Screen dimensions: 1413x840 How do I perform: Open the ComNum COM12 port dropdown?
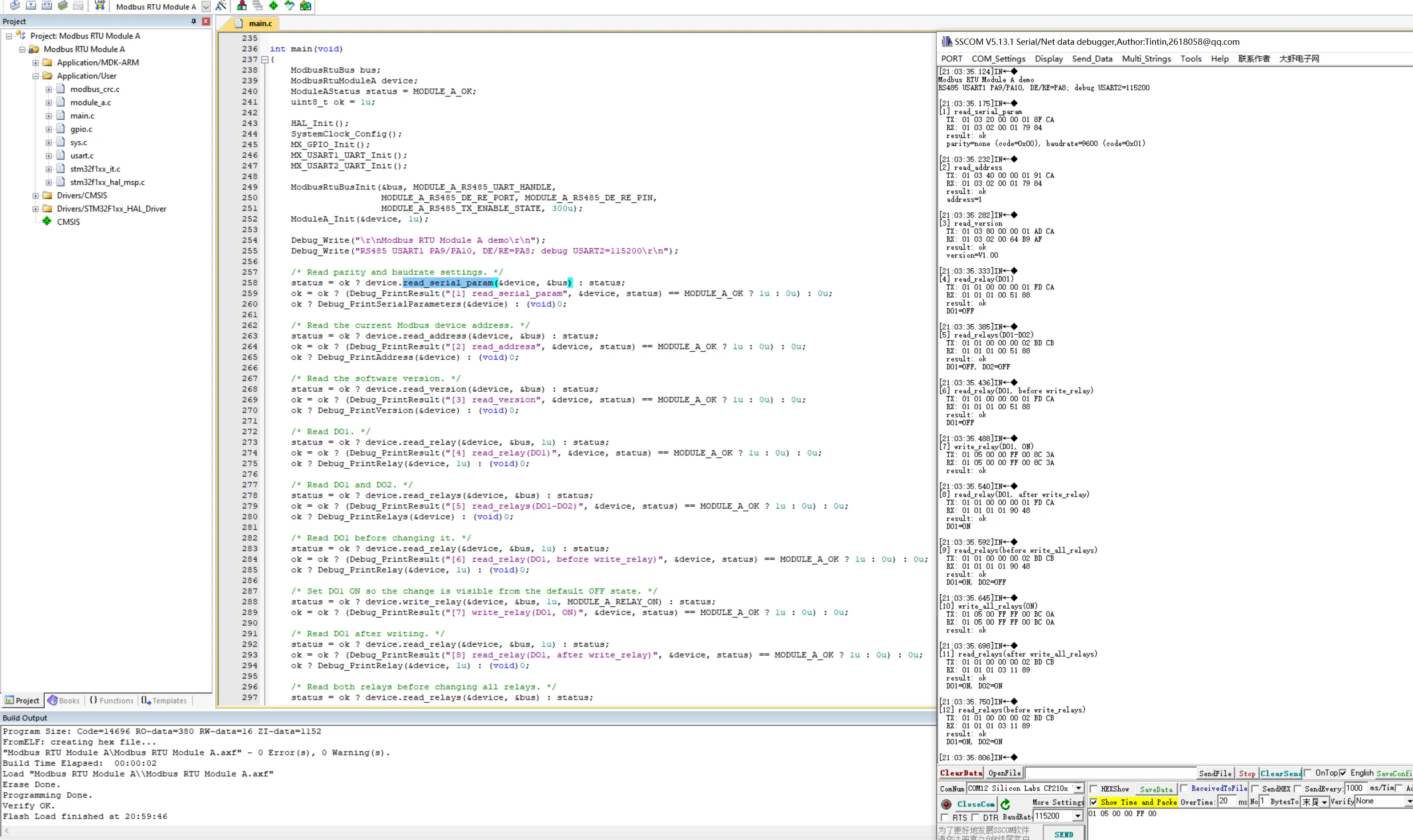click(1078, 788)
